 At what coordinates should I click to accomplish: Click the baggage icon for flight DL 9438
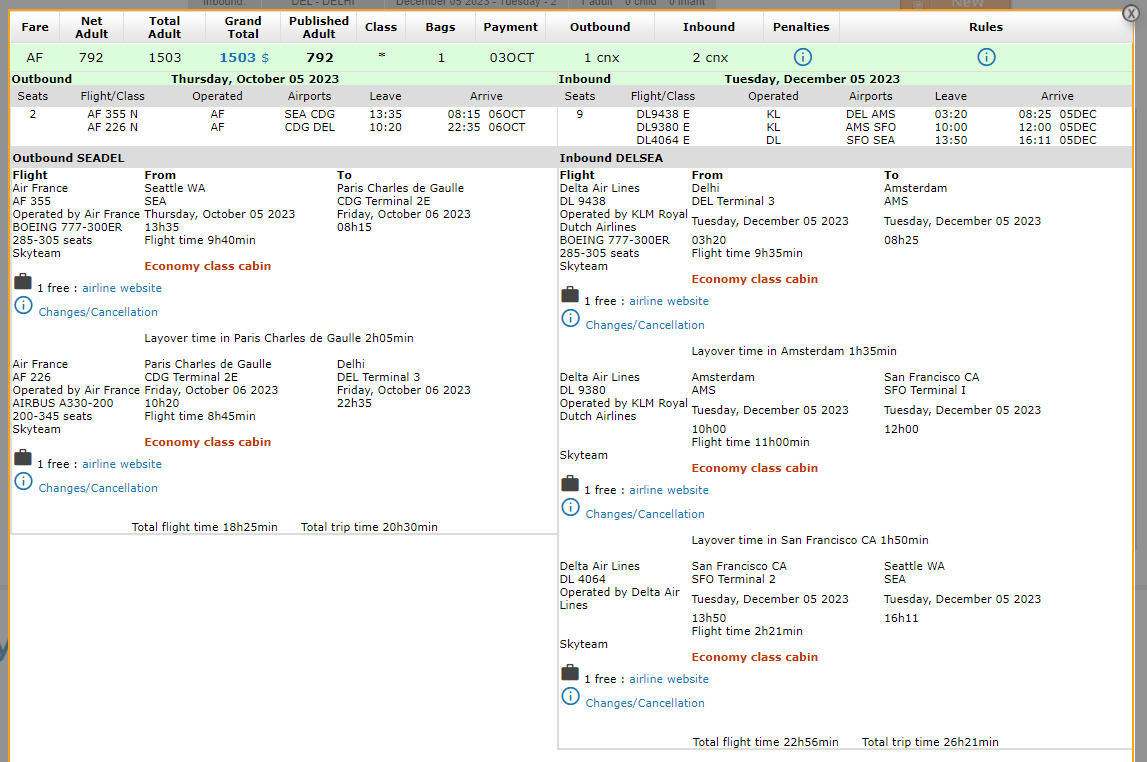[570, 294]
